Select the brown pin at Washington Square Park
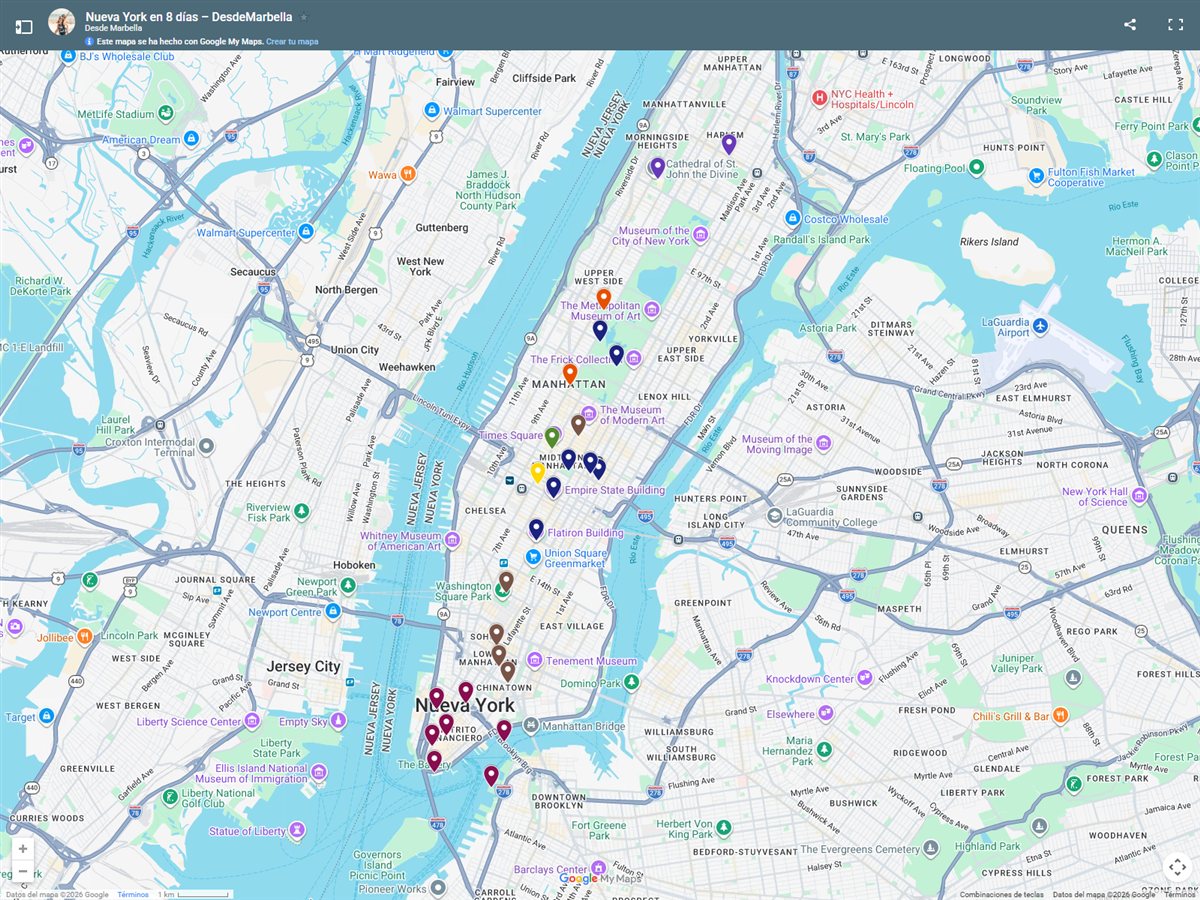1200x900 pixels. [506, 580]
